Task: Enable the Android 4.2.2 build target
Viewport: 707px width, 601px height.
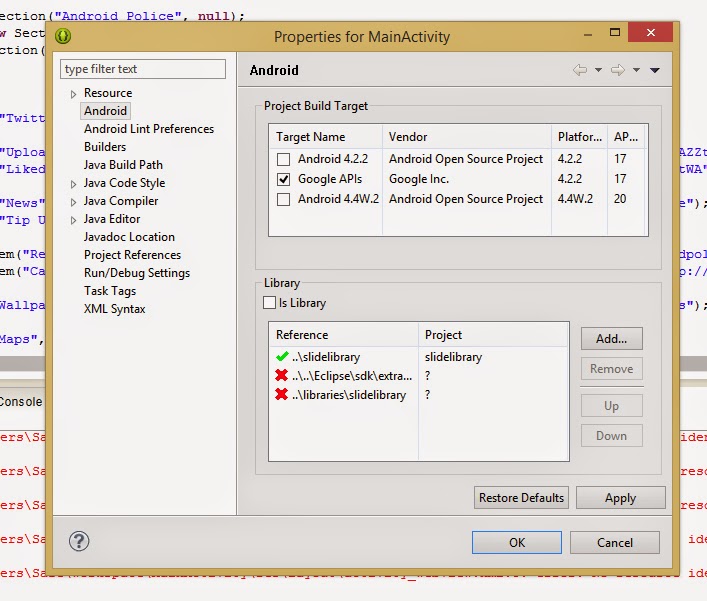Action: pos(284,159)
